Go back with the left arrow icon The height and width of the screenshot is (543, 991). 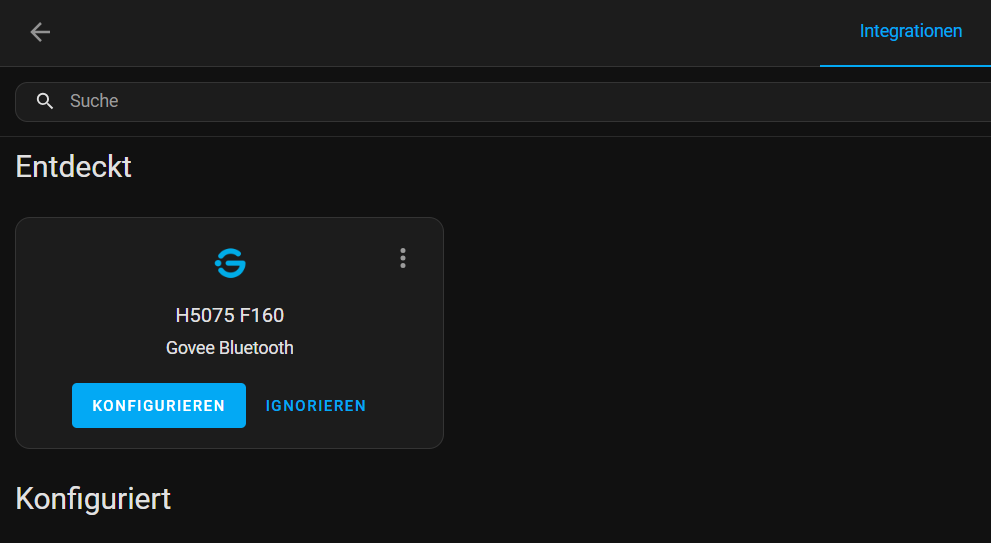coord(40,32)
